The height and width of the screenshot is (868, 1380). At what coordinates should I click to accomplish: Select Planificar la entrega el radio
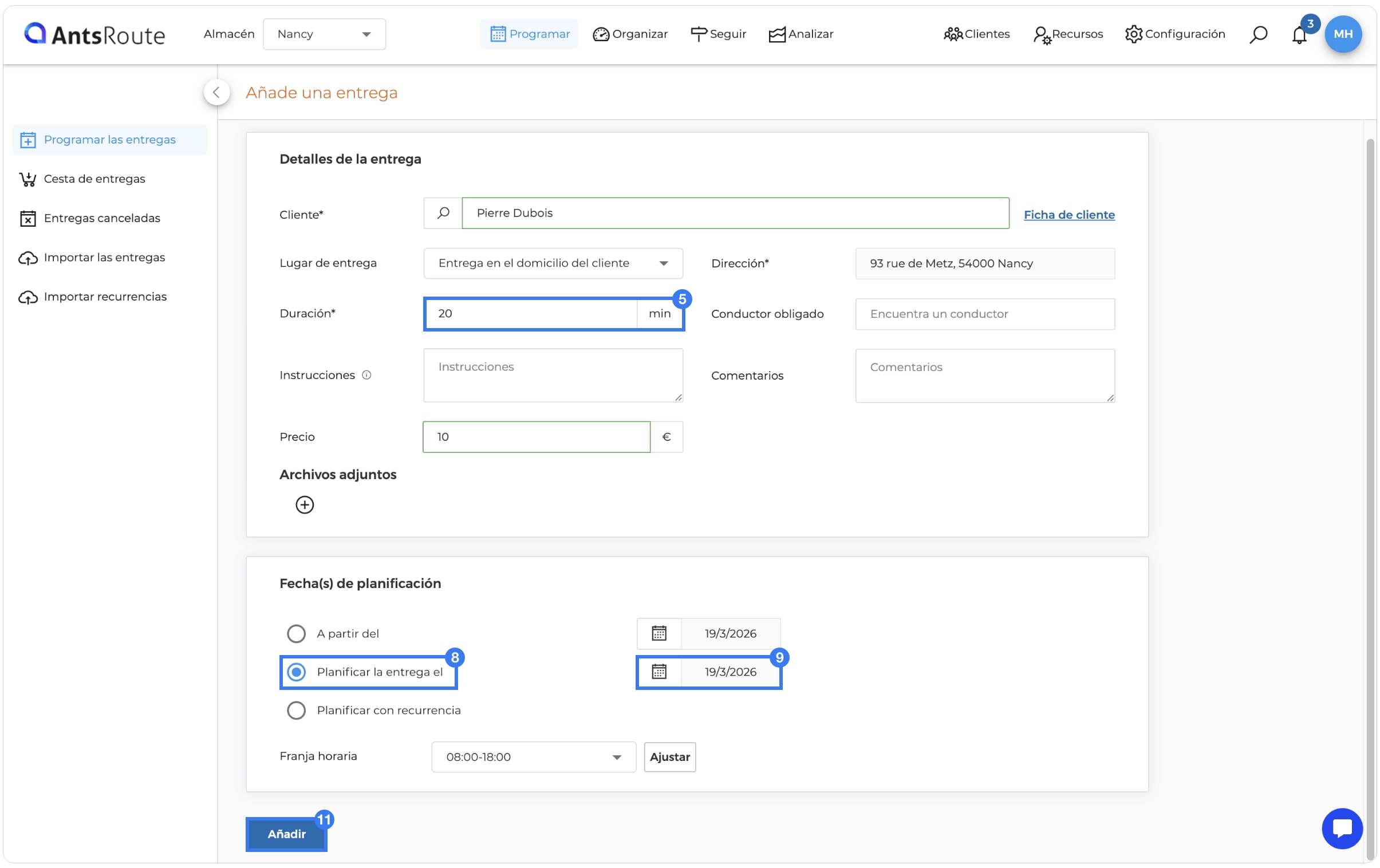296,672
